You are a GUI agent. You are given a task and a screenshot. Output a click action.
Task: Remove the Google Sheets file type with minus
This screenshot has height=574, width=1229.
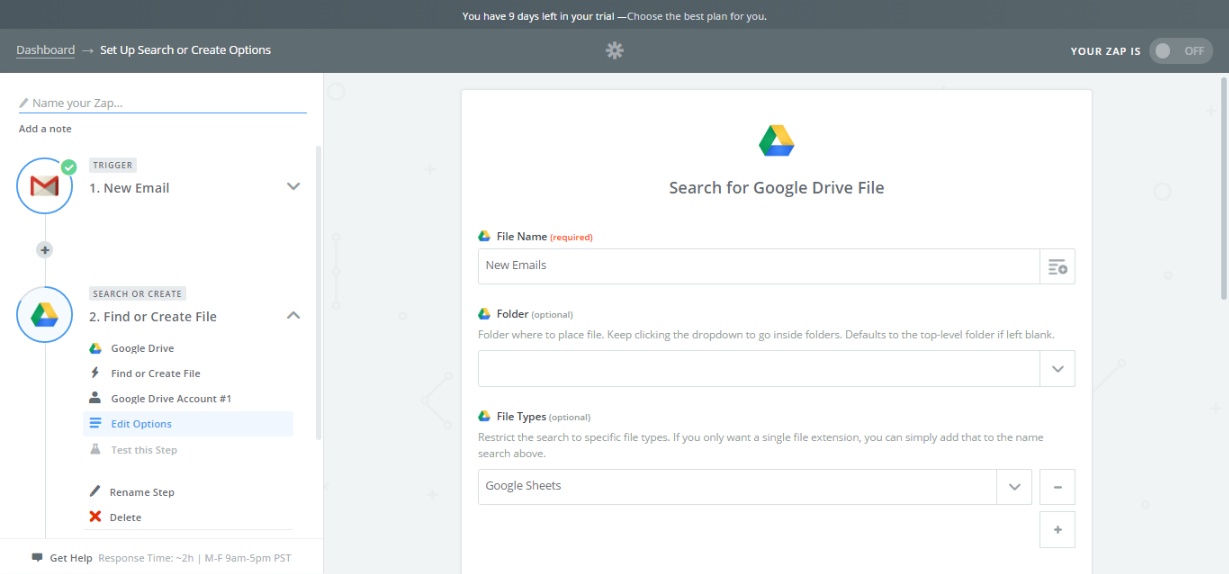pos(1057,487)
